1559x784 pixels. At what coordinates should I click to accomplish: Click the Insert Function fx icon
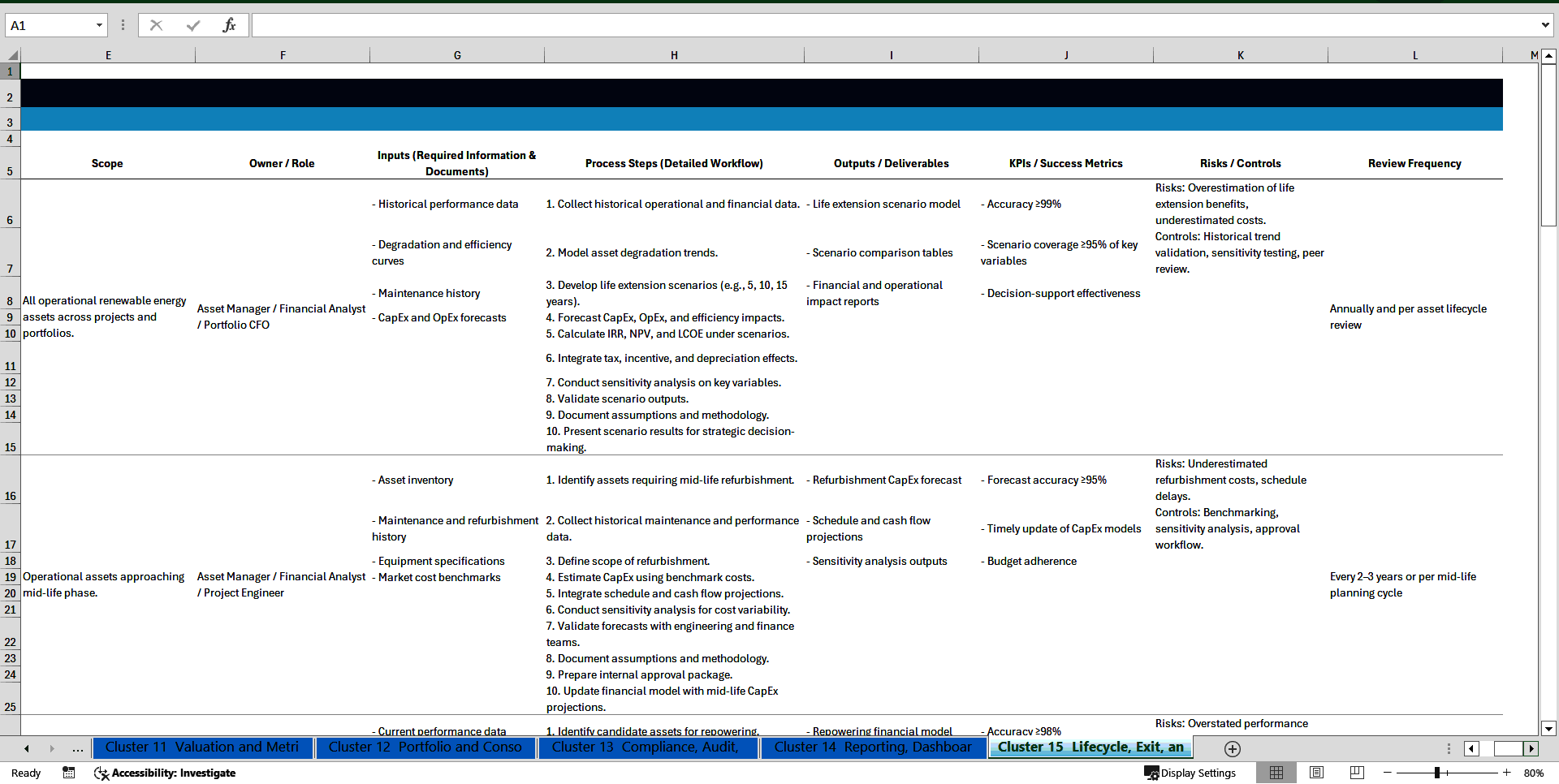pyautogui.click(x=230, y=24)
